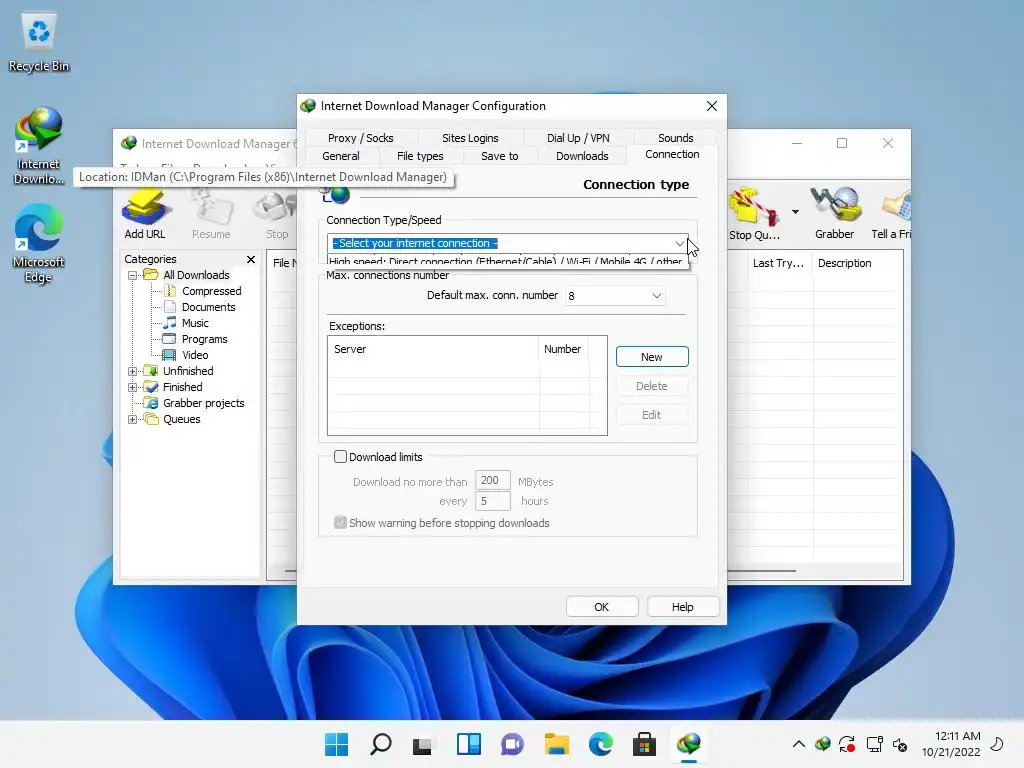Open Chat app on taskbar
The image size is (1024, 768).
tap(513, 744)
